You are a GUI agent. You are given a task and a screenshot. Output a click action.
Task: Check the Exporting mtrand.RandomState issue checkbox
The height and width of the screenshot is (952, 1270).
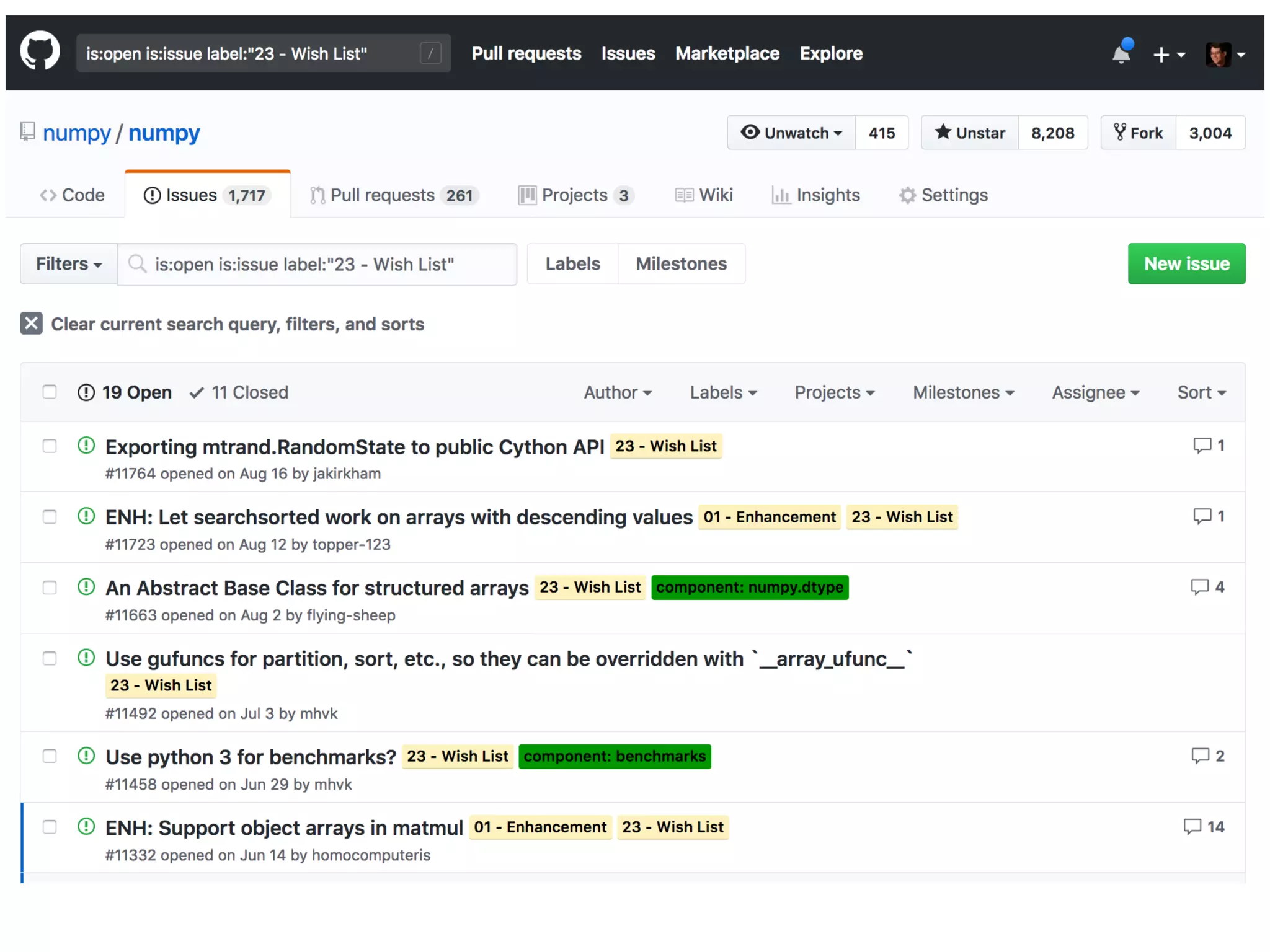50,446
